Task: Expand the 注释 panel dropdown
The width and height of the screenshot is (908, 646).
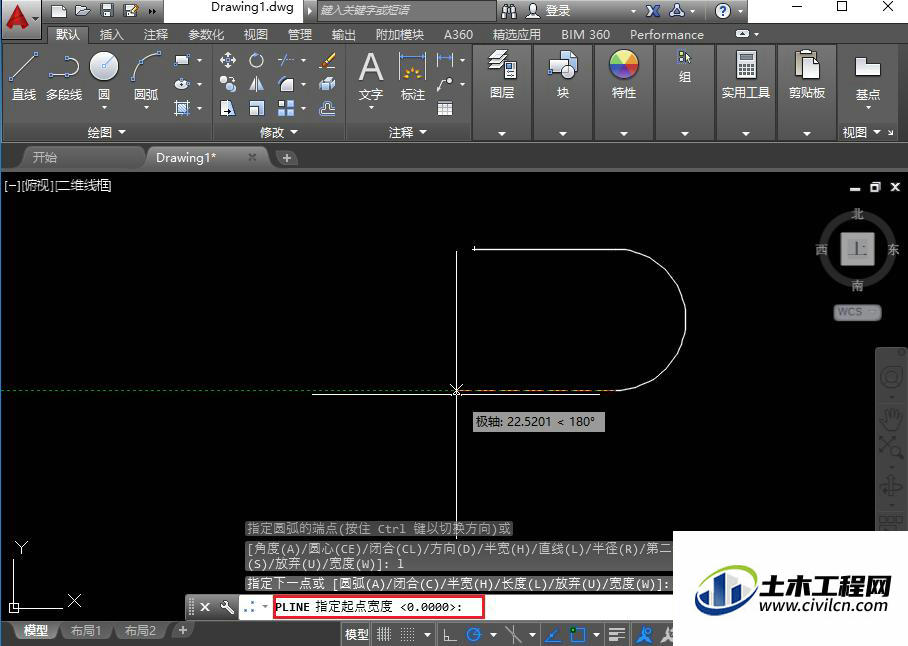Action: coord(408,132)
